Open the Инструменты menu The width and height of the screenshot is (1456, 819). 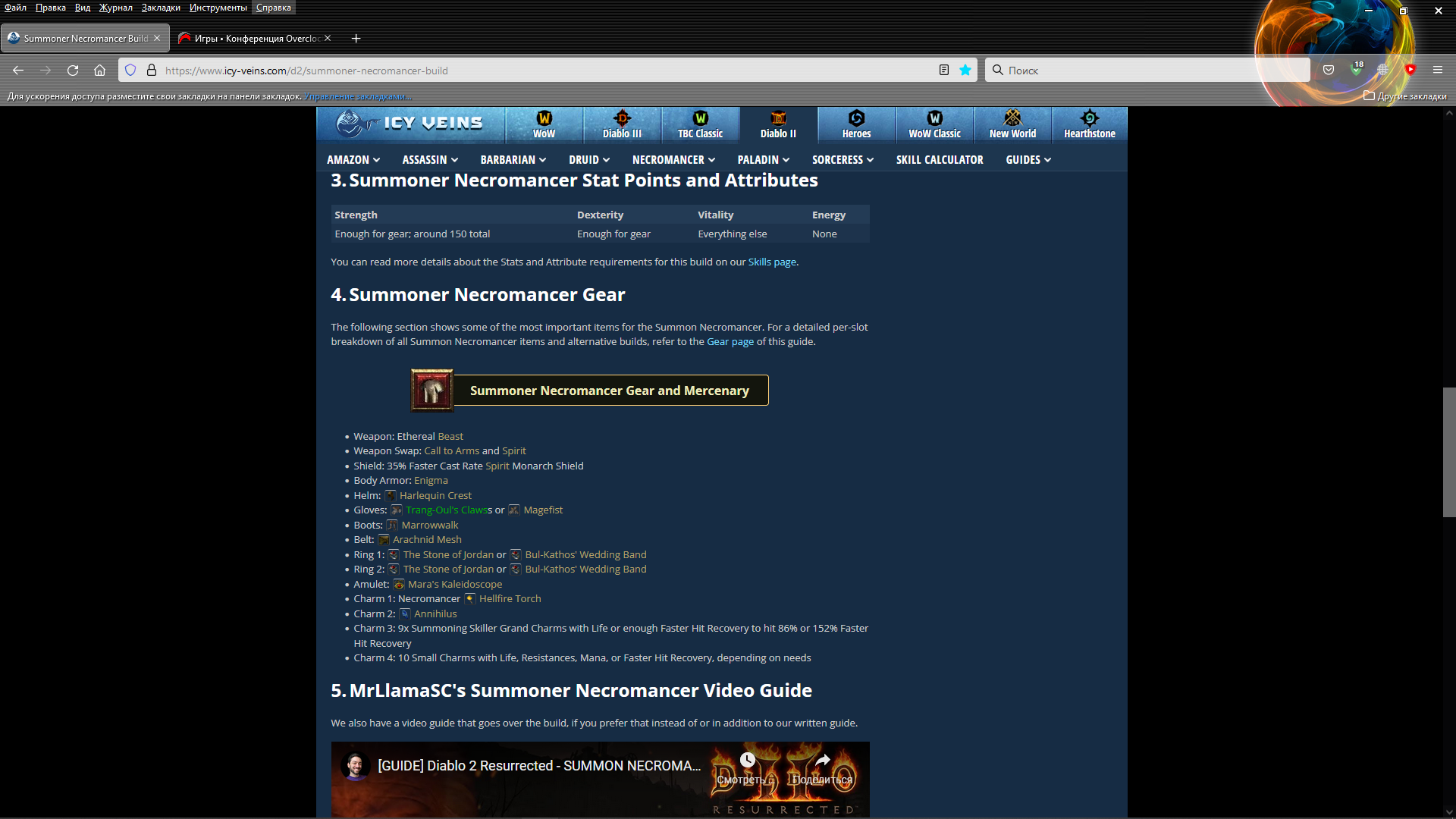[x=218, y=8]
